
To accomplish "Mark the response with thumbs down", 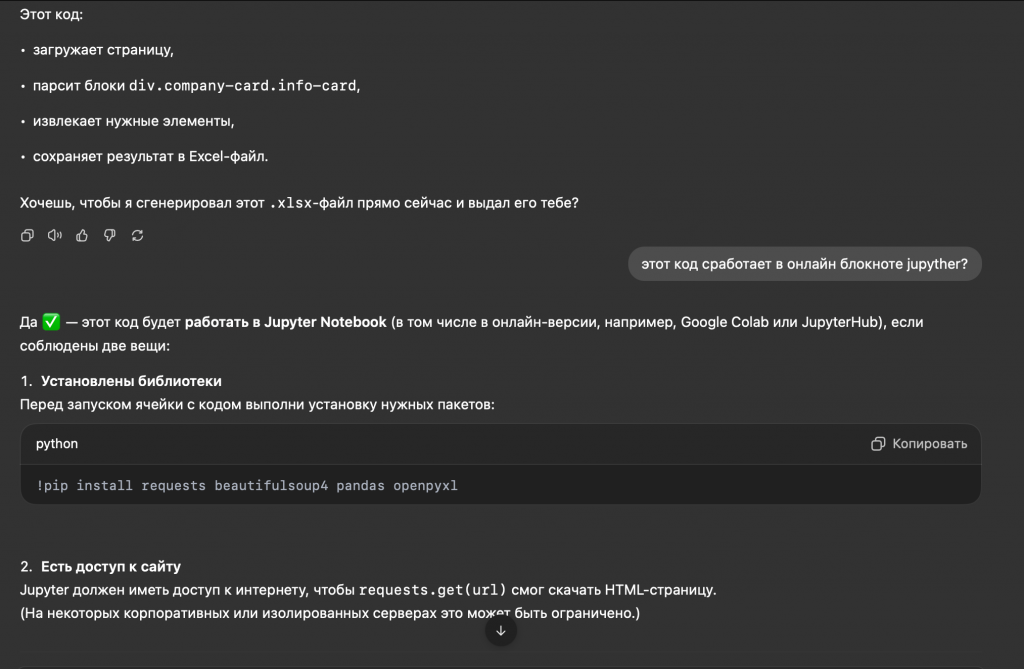I will tap(110, 235).
